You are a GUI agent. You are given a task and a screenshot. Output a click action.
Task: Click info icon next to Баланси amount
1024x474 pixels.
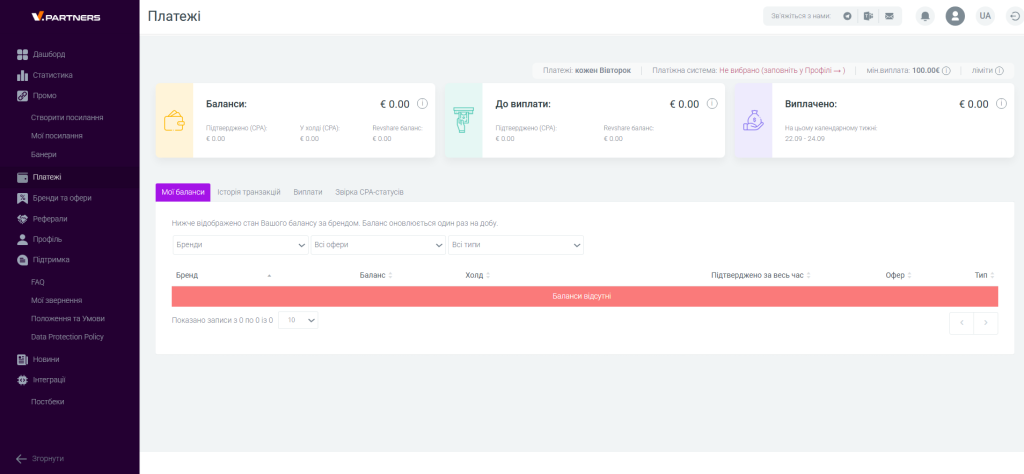(422, 104)
